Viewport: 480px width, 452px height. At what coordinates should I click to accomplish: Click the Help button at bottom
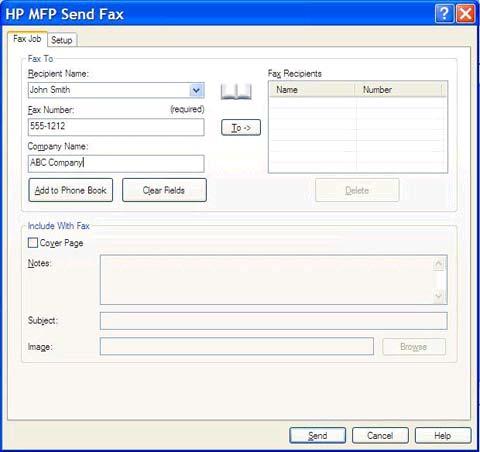(443, 435)
